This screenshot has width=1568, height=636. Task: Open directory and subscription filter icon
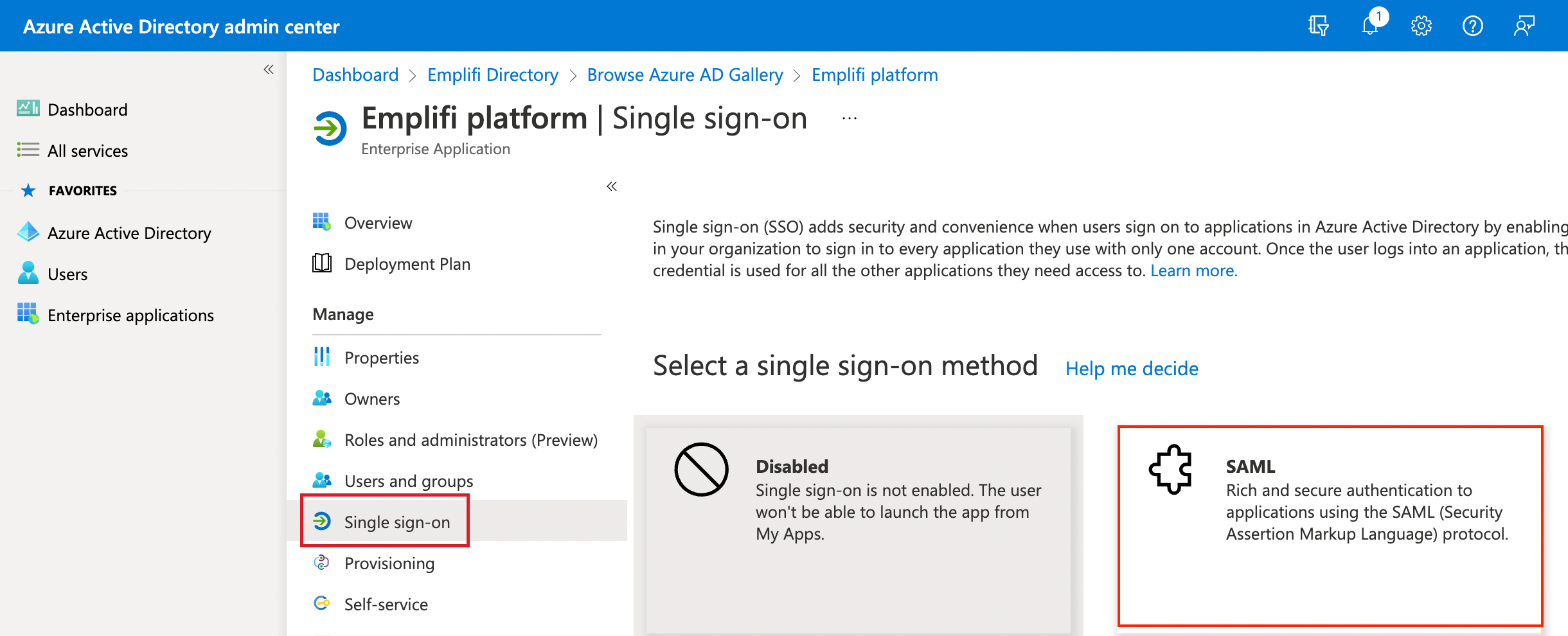[x=1318, y=26]
